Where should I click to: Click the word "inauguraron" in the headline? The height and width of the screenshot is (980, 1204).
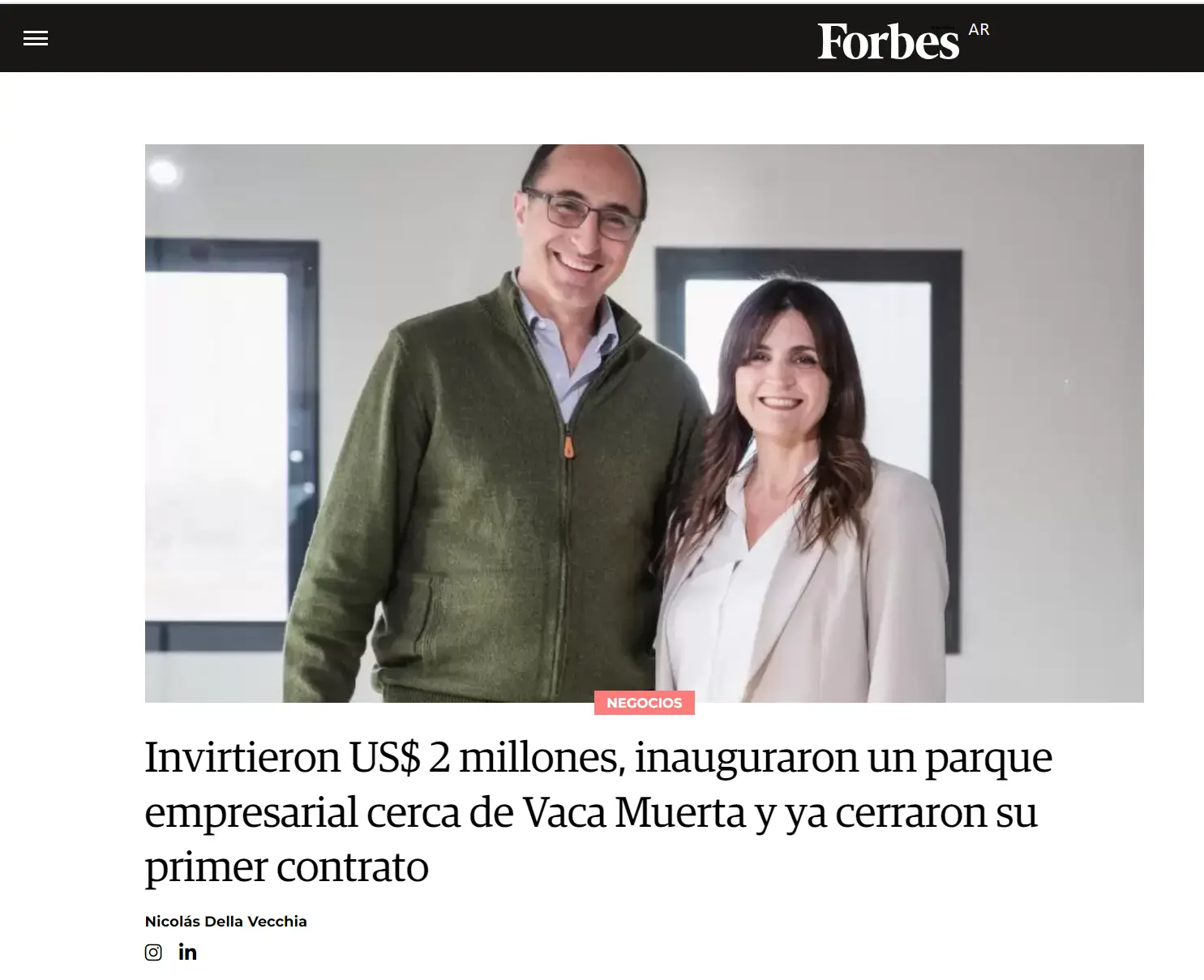click(746, 758)
